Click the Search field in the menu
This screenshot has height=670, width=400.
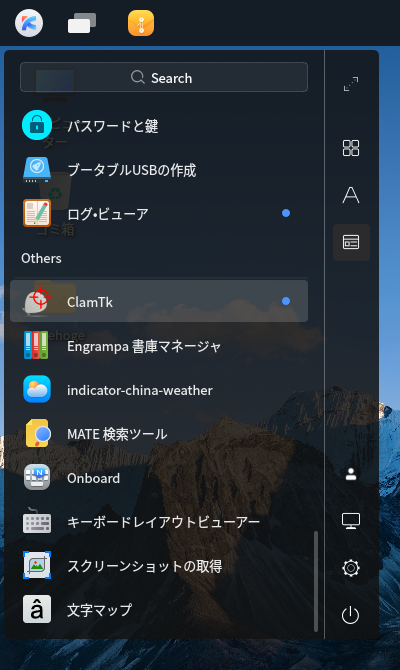coord(164,77)
